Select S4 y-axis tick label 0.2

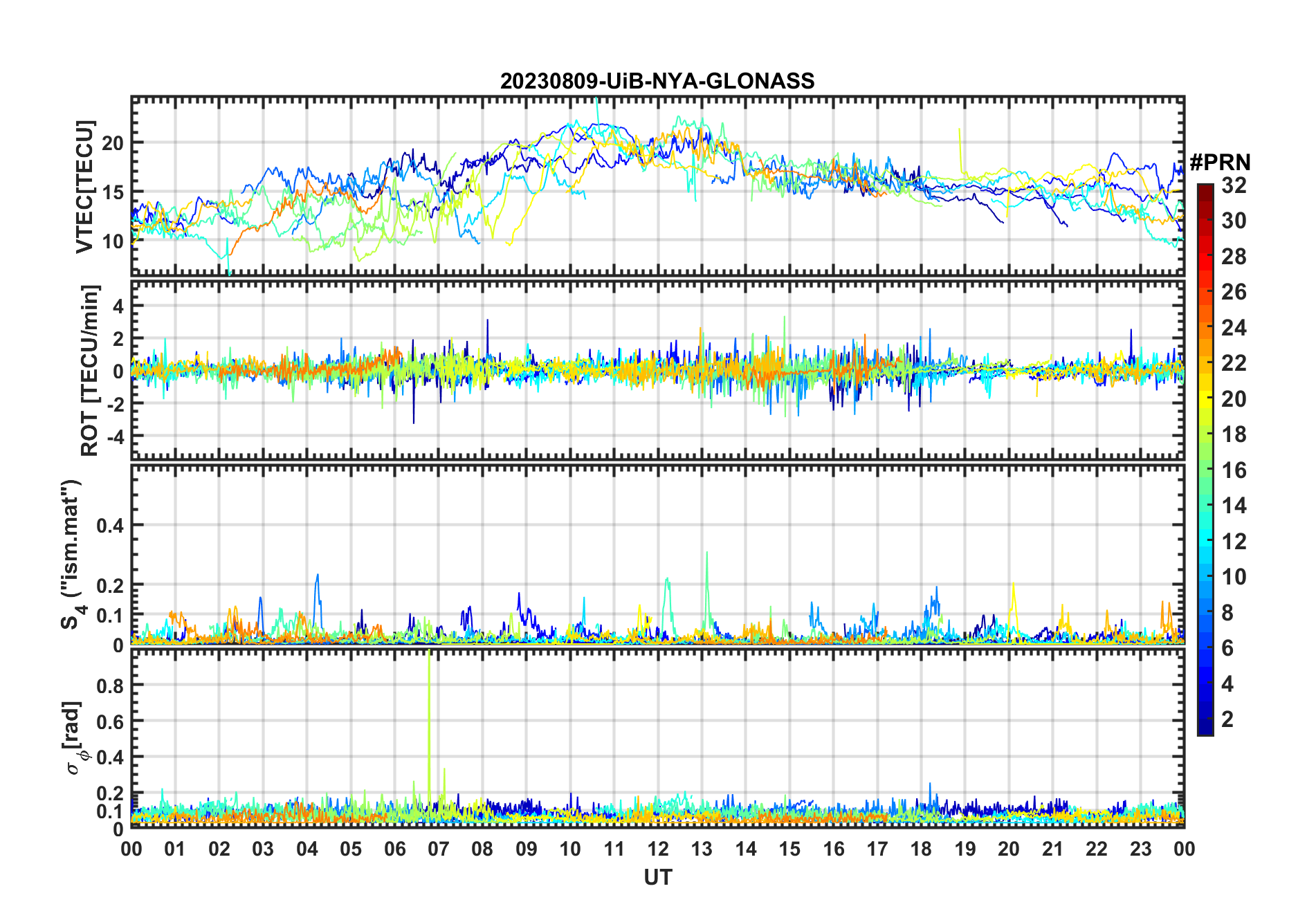[x=111, y=585]
